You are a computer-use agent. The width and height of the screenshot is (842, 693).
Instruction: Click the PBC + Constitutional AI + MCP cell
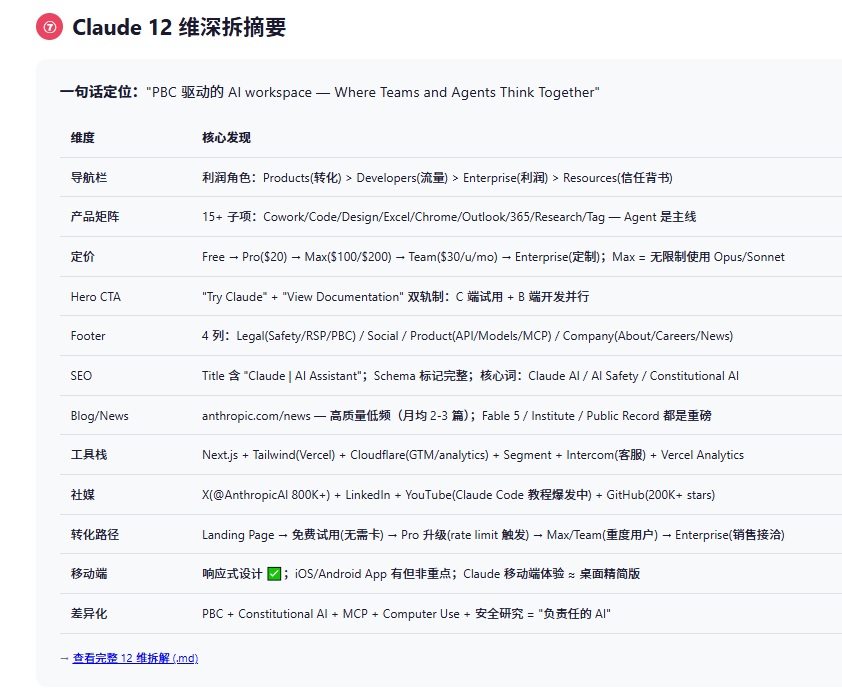(406, 614)
